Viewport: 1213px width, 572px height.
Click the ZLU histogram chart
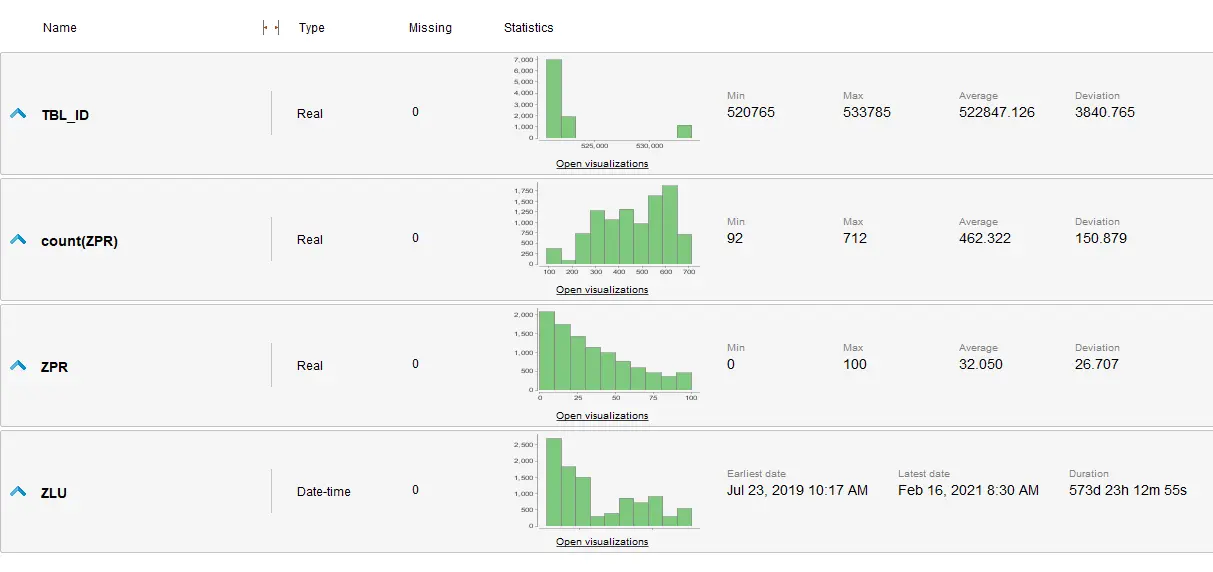(x=617, y=480)
